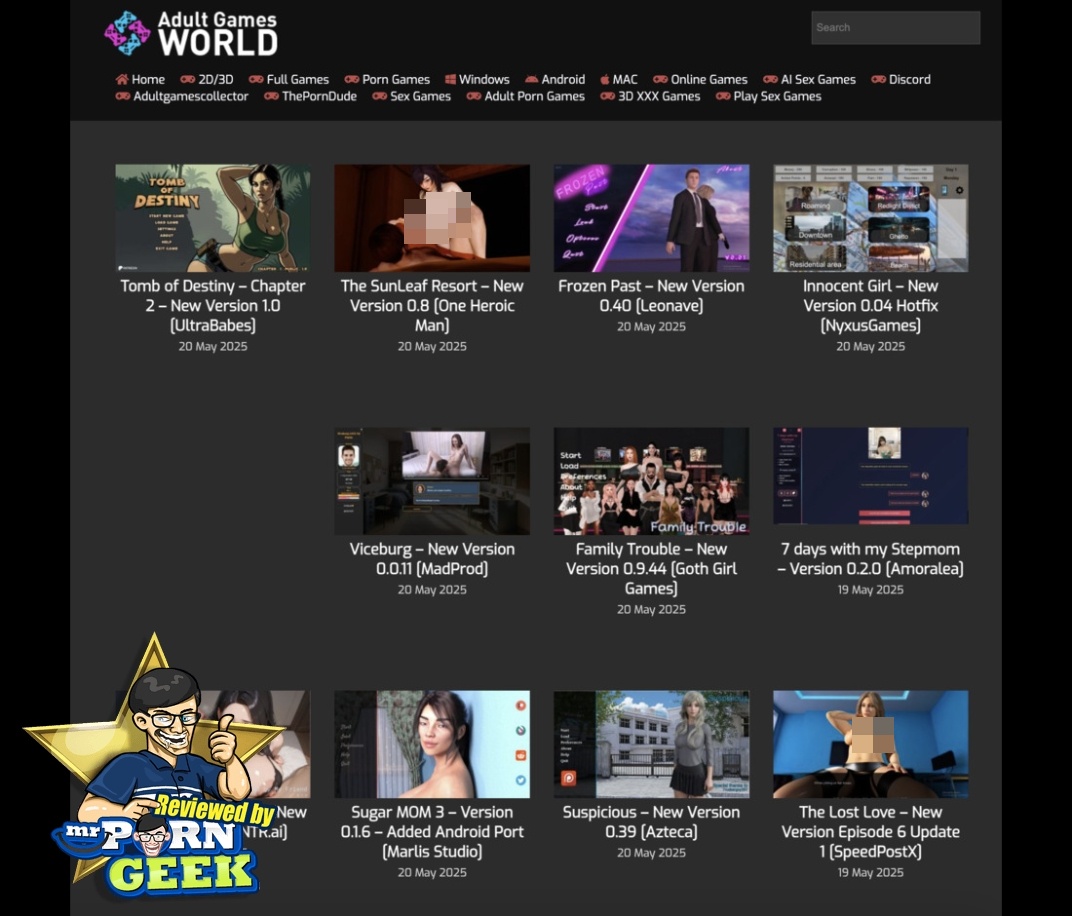The width and height of the screenshot is (1072, 916).
Task: Open the Innocent Girl 0.04 Hotfix title
Action: coord(870,306)
